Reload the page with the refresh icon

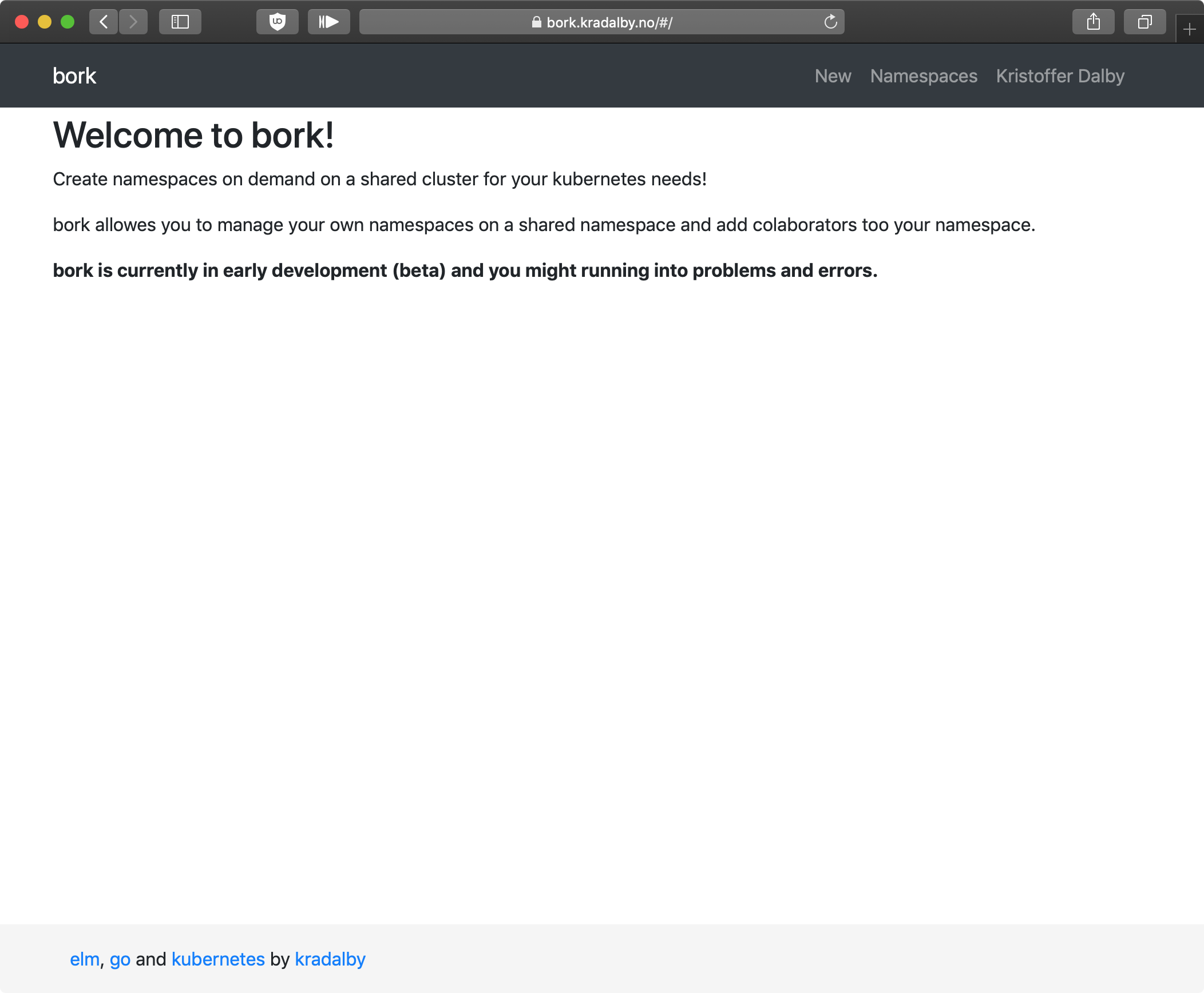[x=830, y=22]
